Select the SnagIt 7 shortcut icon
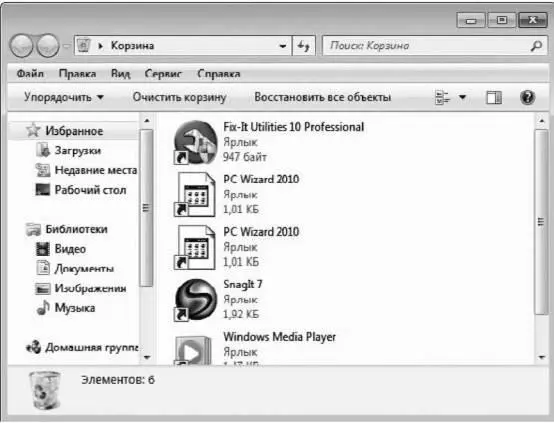 tap(195, 300)
